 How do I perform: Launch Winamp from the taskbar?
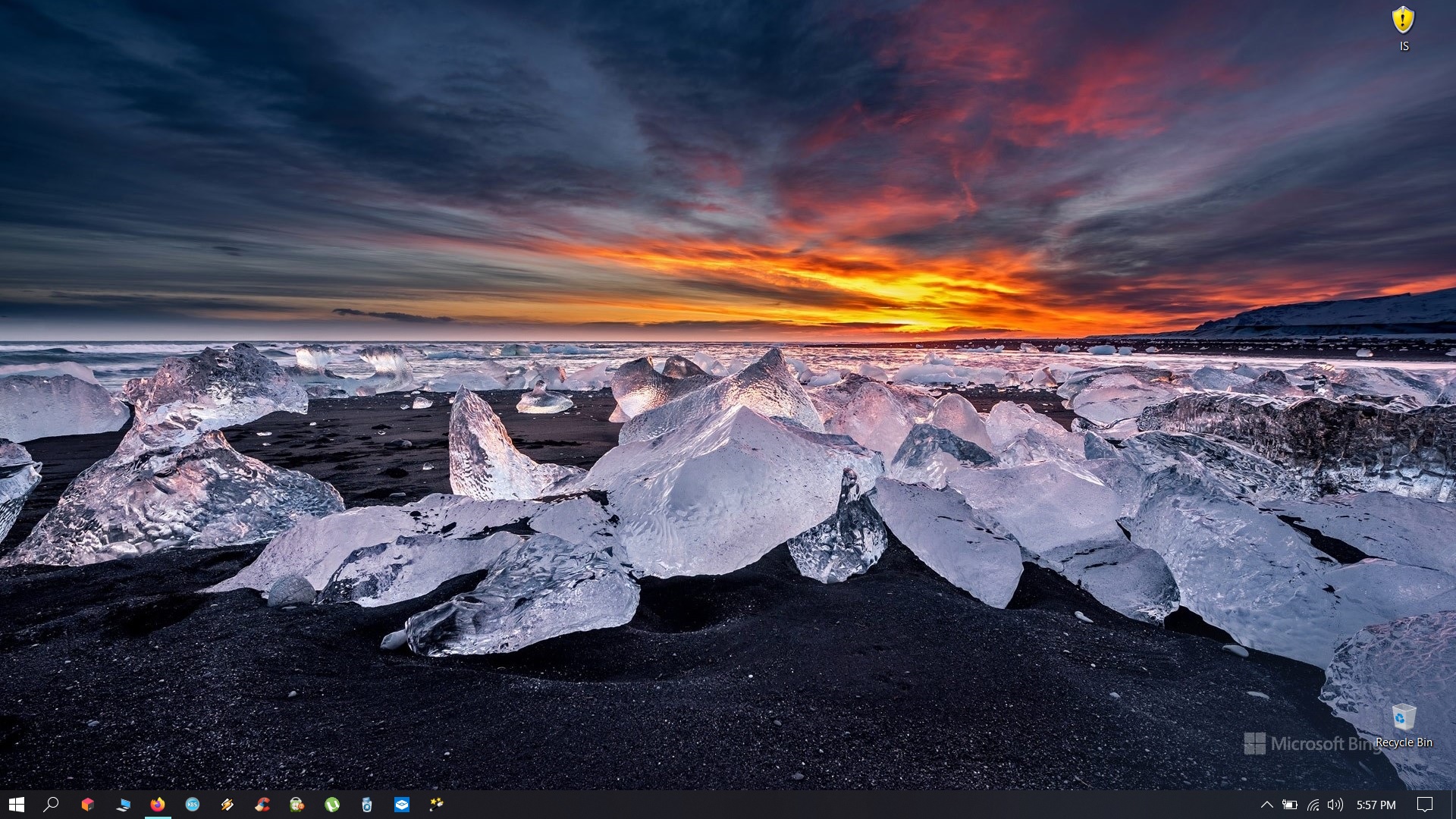point(227,804)
